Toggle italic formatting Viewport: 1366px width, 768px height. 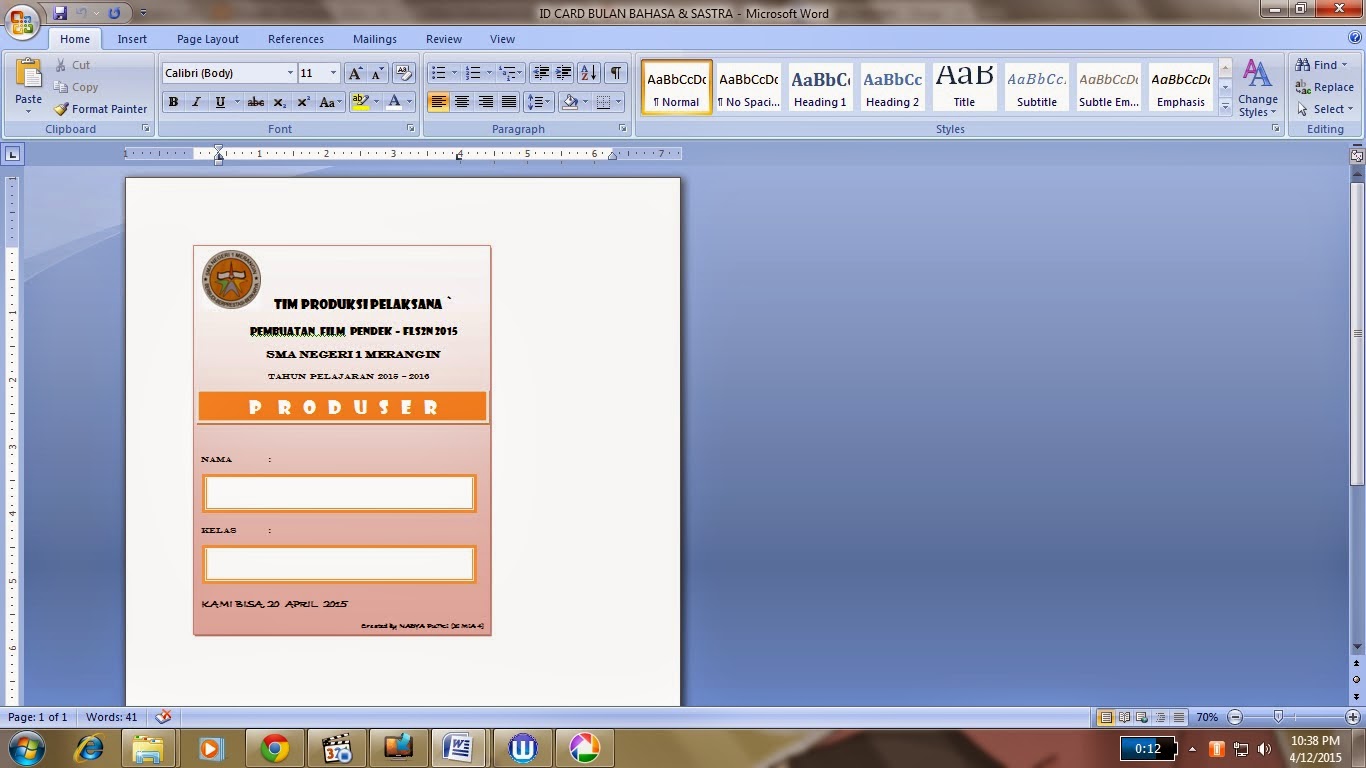tap(196, 102)
